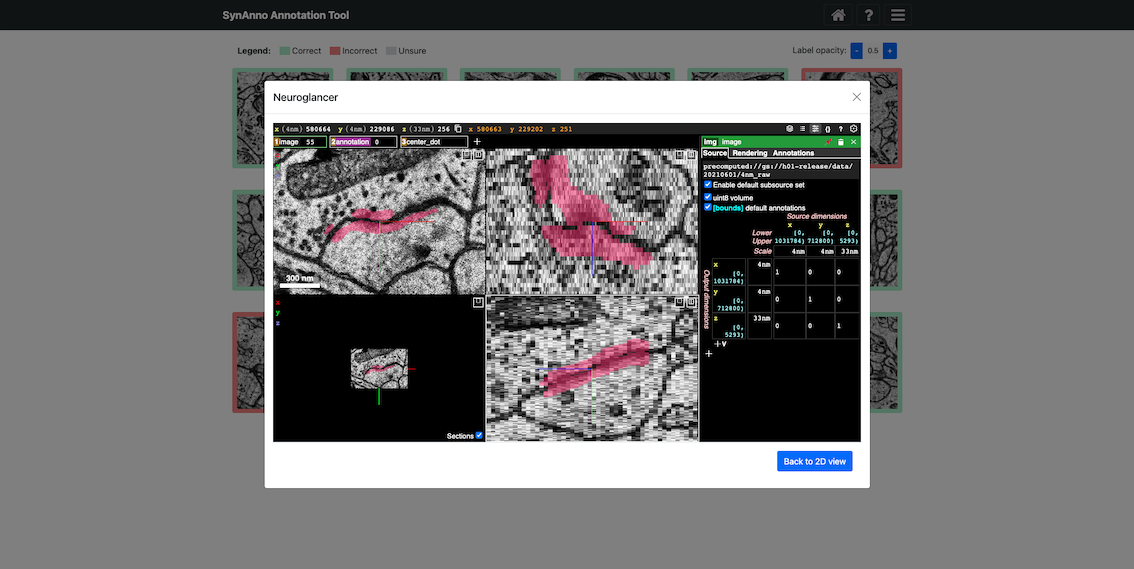Close the Neuroglancer dialog with the X

click(x=856, y=97)
